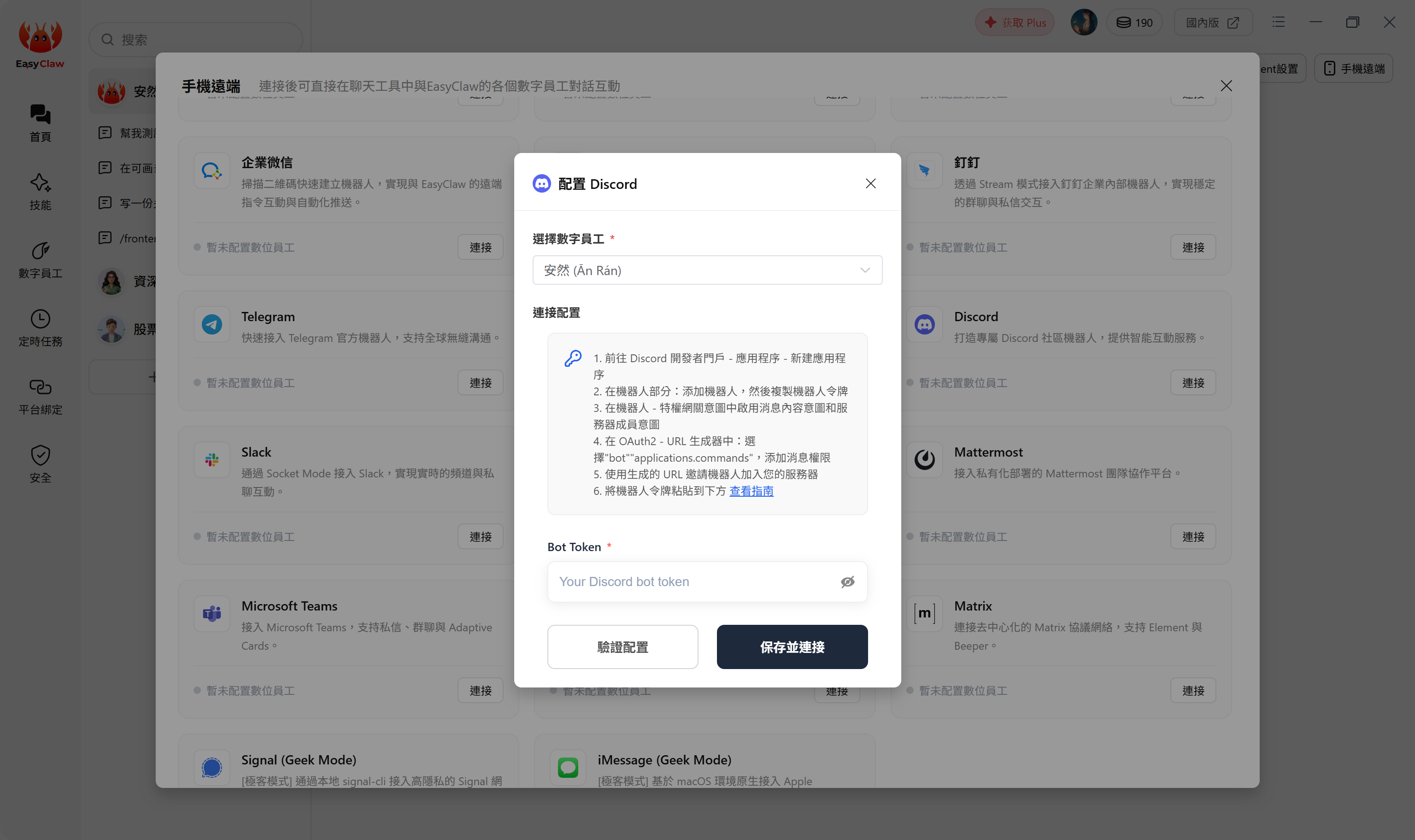Open 技能 in the sidebar
This screenshot has width=1415, height=840.
pos(40,191)
